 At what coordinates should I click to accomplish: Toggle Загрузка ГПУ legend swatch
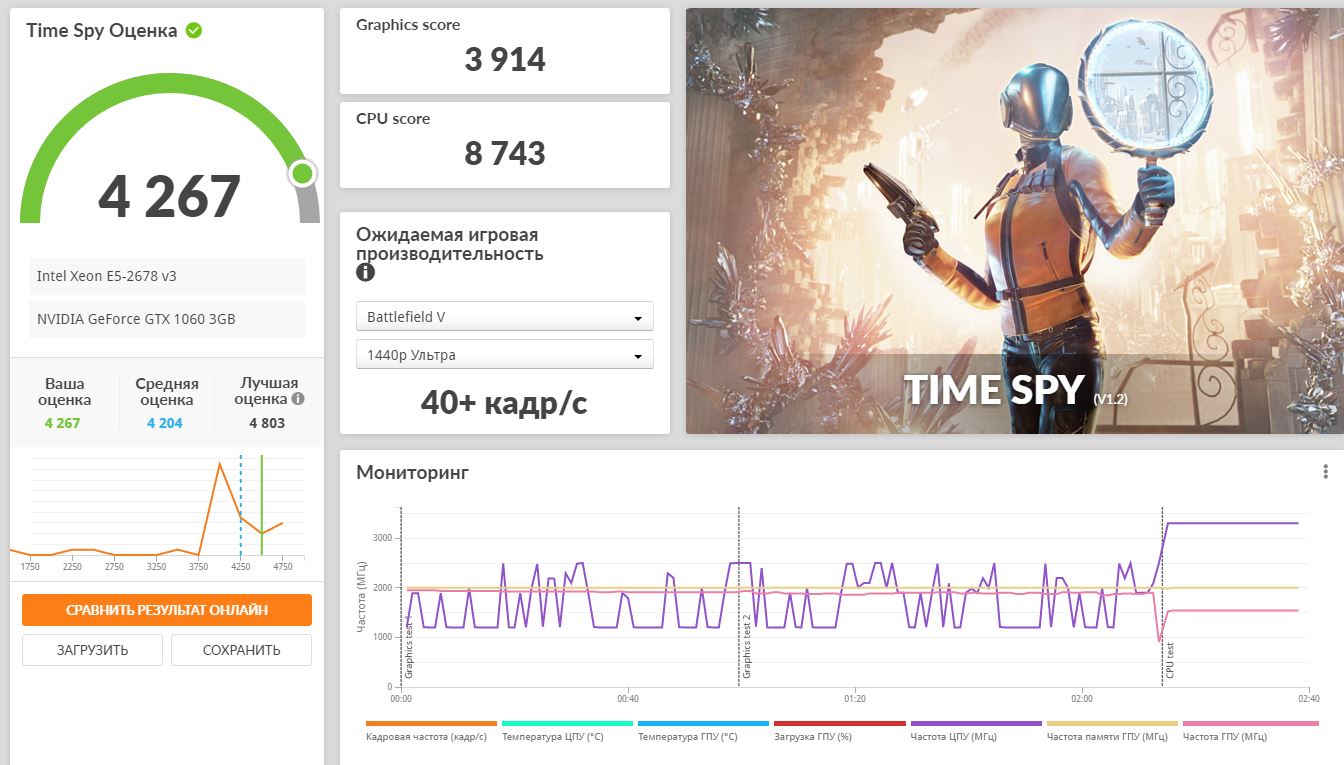(x=839, y=723)
